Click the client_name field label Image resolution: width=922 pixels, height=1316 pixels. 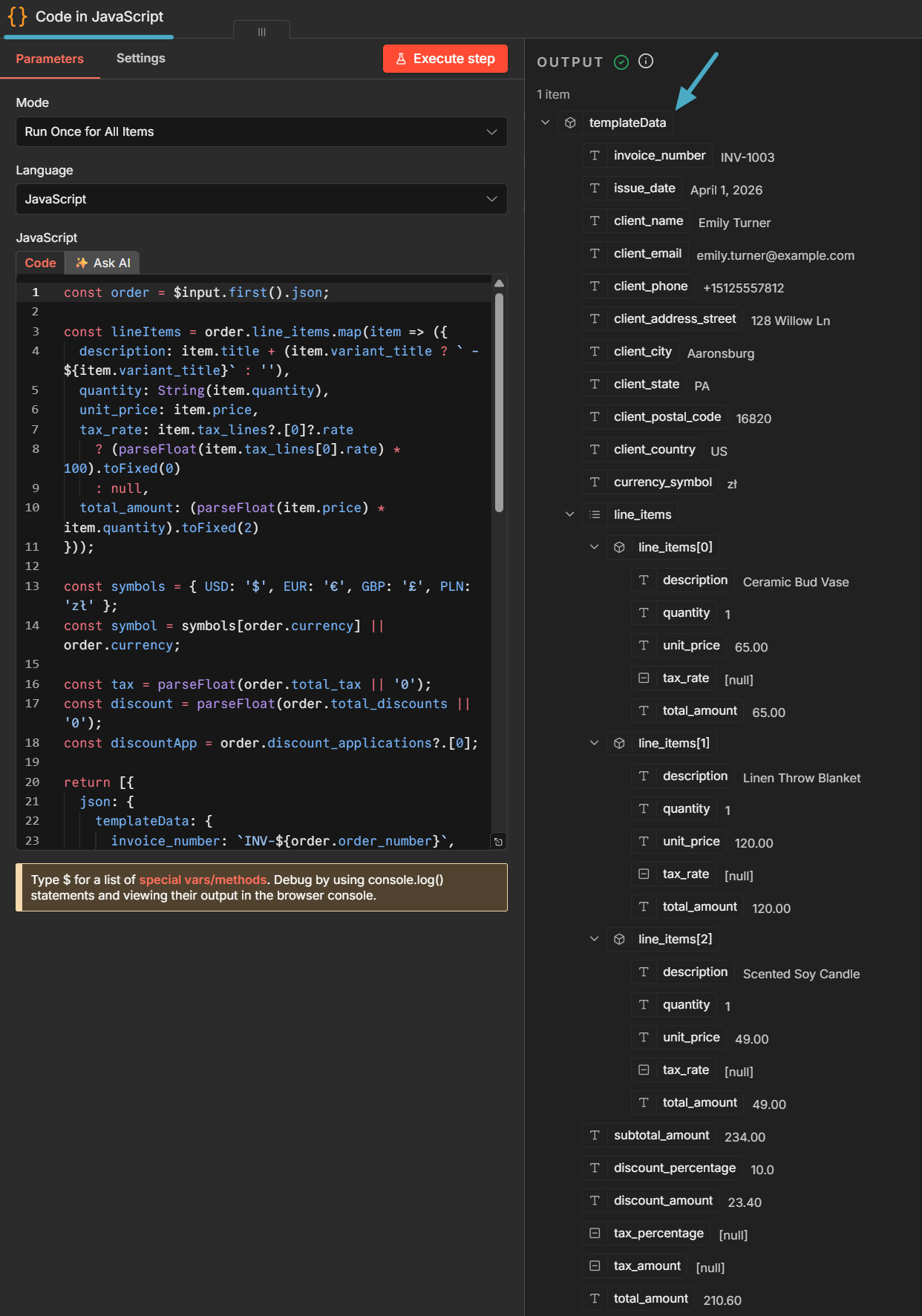click(x=648, y=220)
